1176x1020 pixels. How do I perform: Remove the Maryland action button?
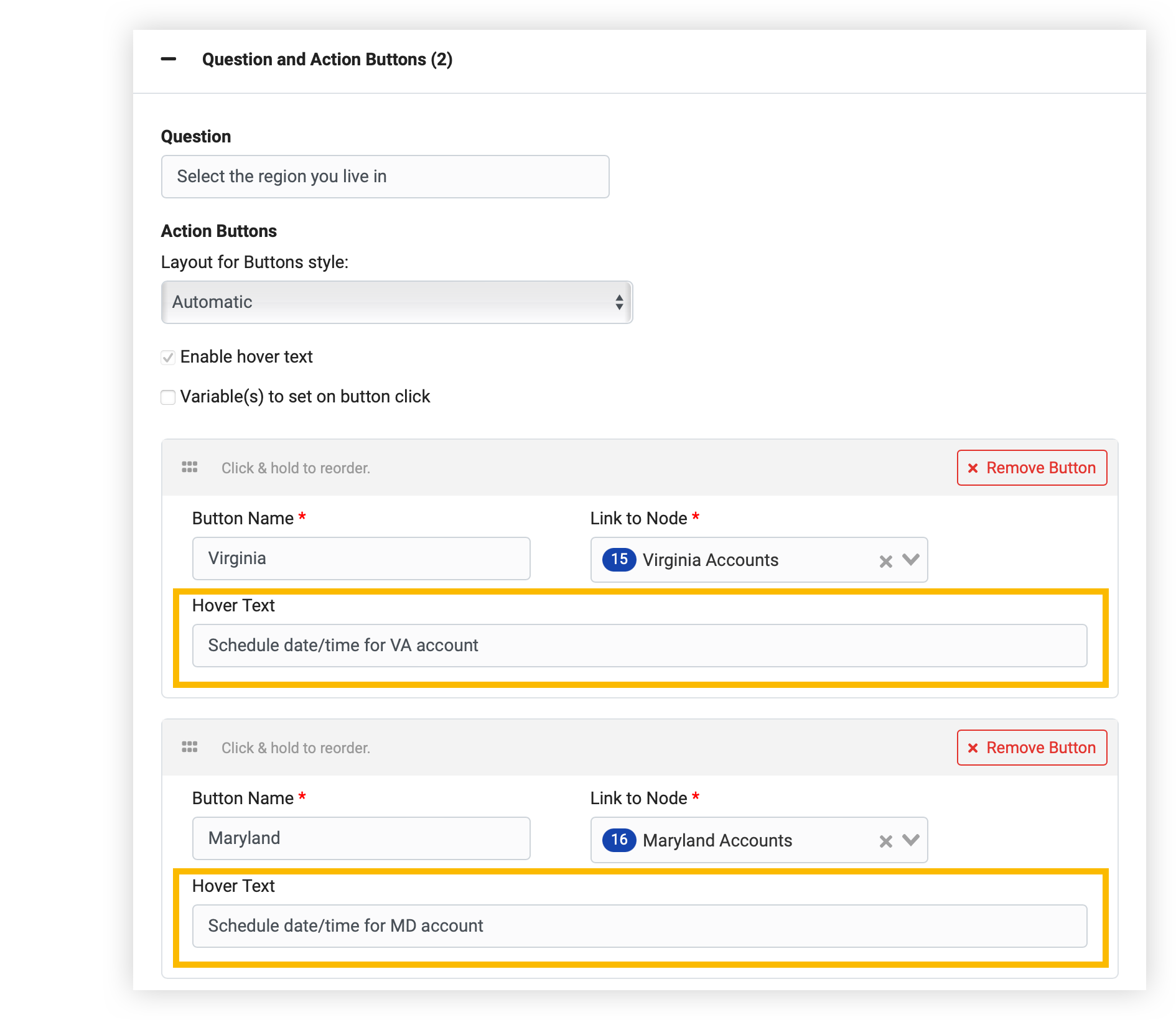tap(1031, 748)
